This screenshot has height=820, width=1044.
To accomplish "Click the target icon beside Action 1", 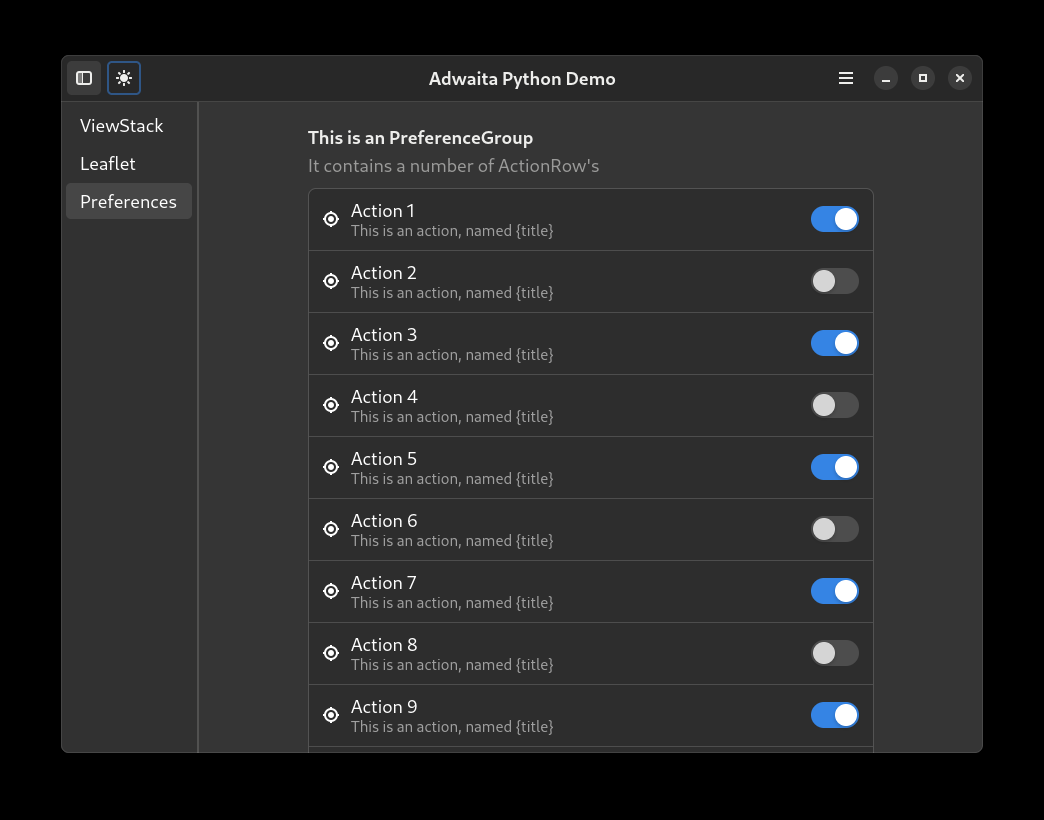I will click(331, 219).
